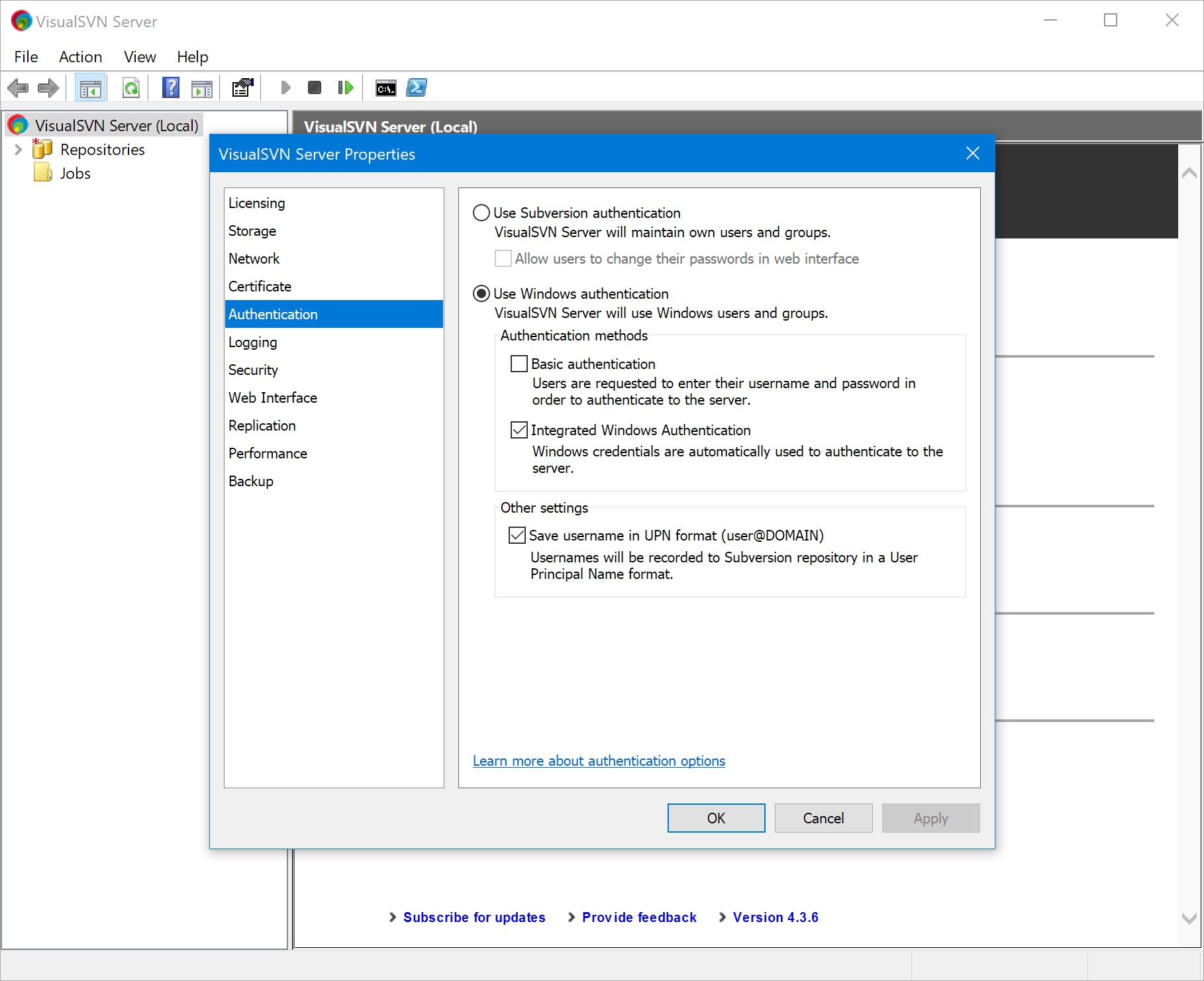Open the Action menu
This screenshot has height=981, width=1204.
(x=80, y=57)
